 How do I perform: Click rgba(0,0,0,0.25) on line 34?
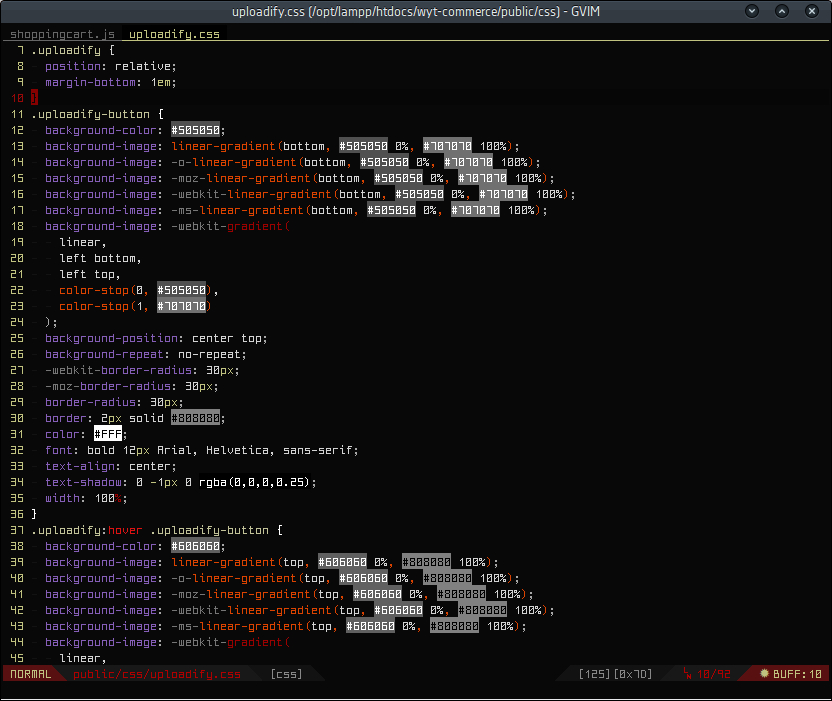(x=254, y=482)
